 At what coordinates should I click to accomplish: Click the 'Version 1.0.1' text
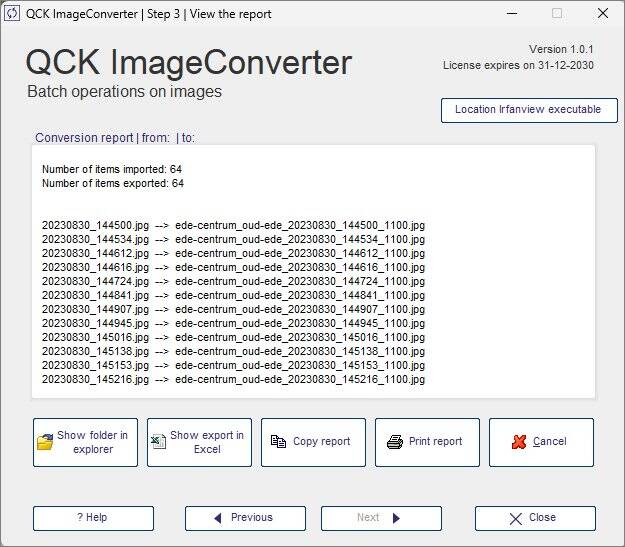click(x=561, y=49)
